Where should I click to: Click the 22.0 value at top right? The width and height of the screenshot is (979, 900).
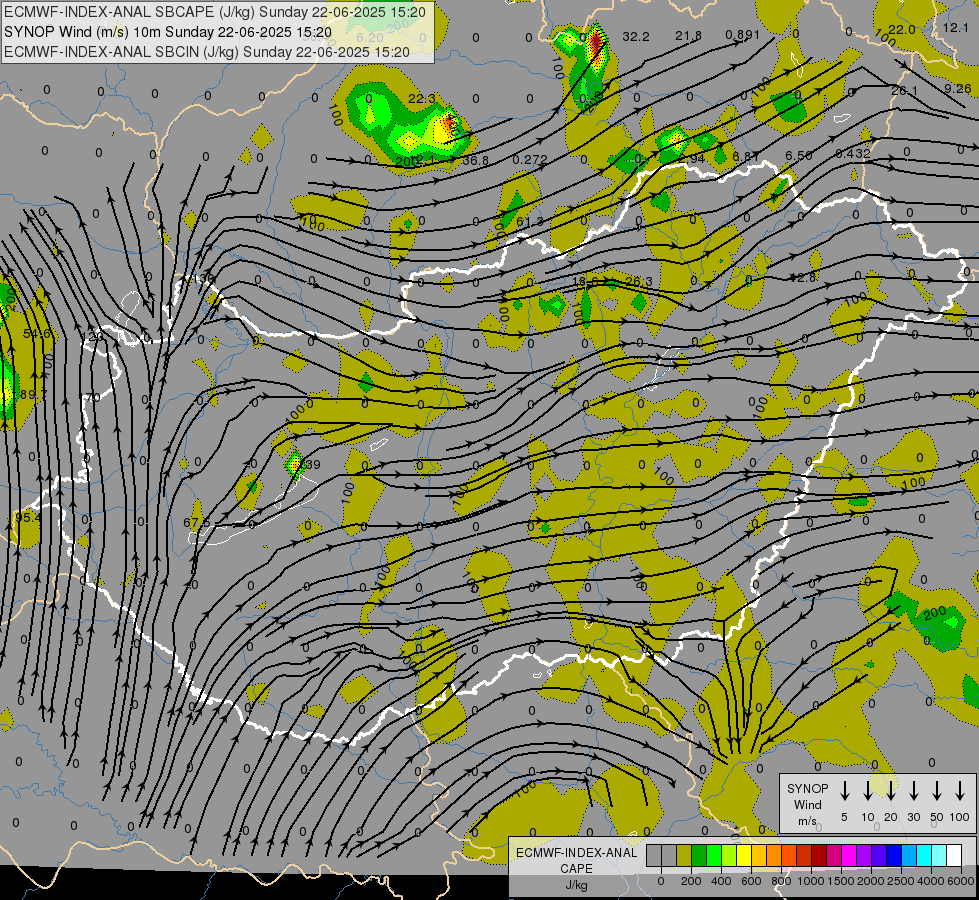click(902, 29)
